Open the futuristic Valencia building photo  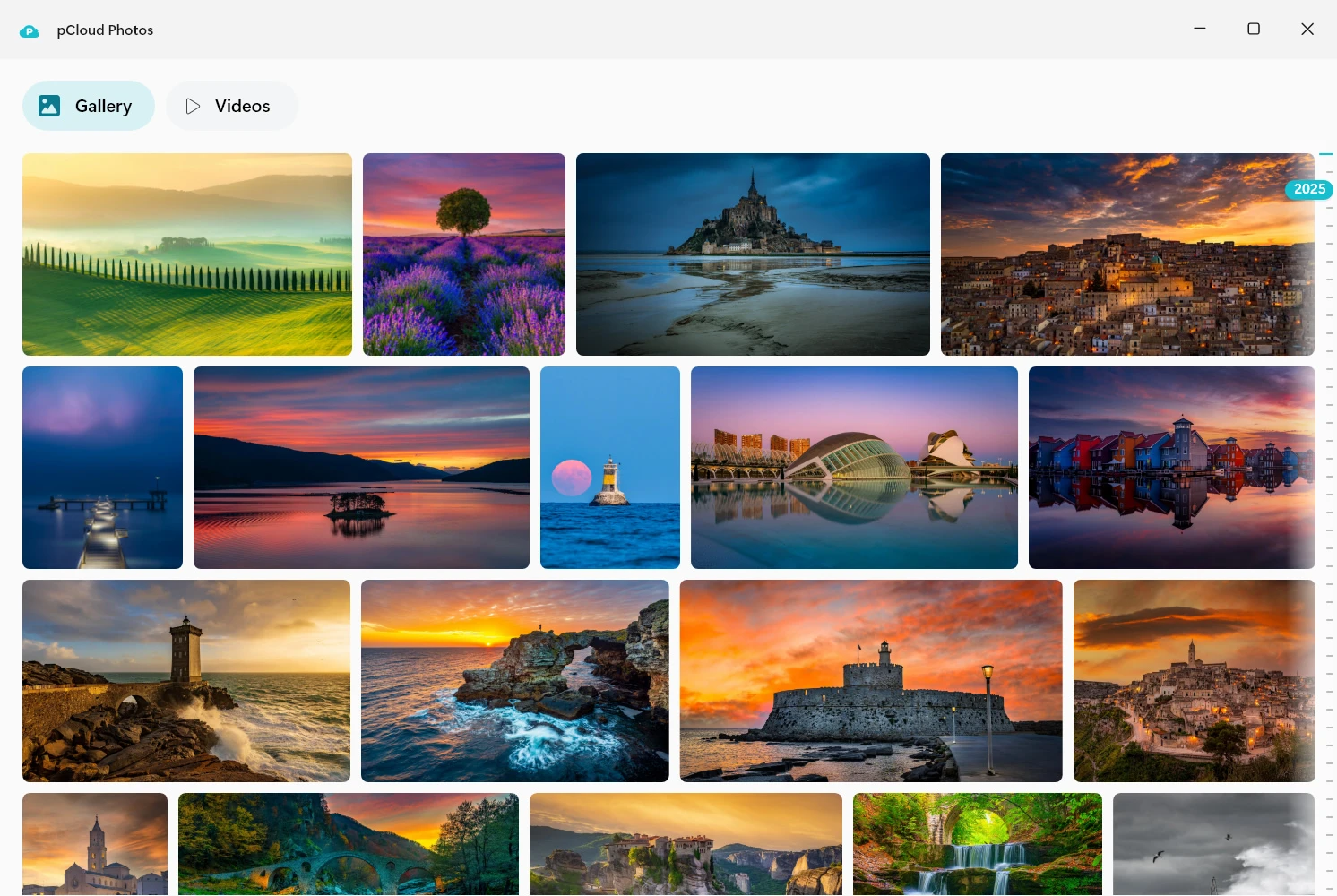[854, 468]
